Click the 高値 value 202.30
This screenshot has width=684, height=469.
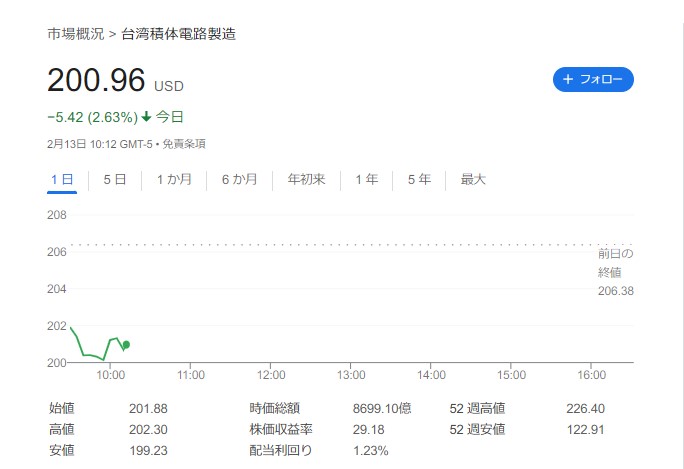pos(148,430)
